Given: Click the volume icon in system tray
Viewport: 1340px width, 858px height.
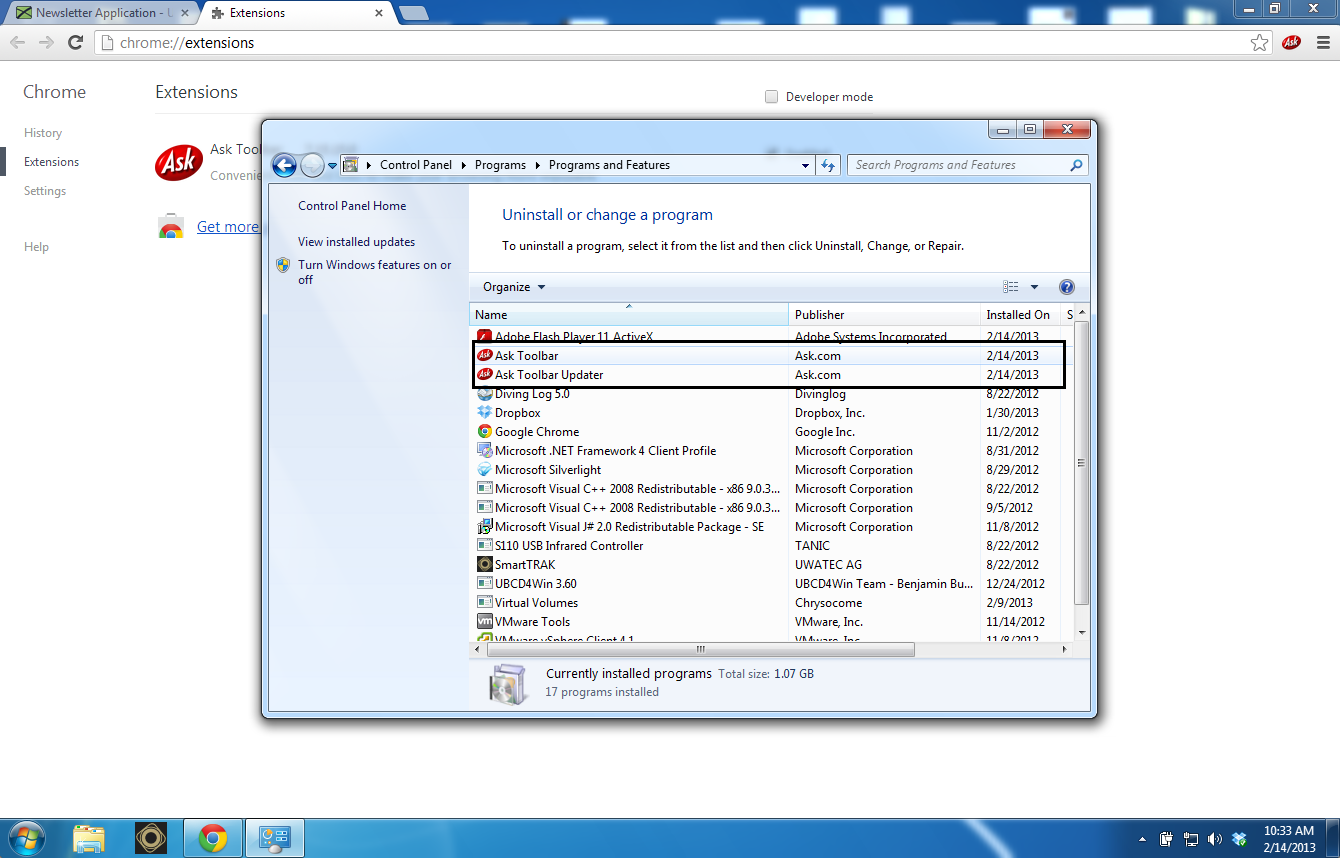Looking at the screenshot, I should (1215, 839).
